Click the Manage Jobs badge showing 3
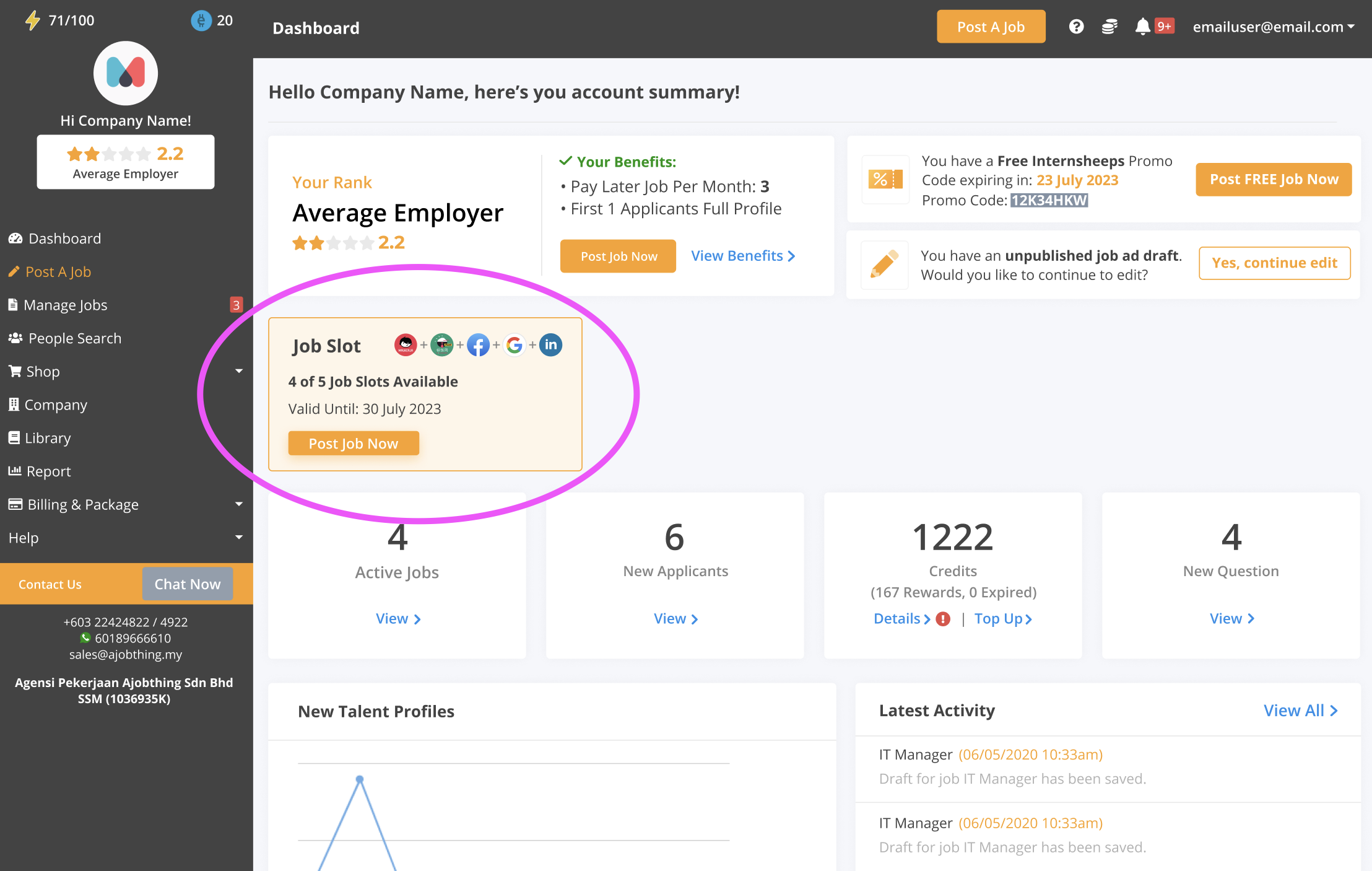This screenshot has width=1372, height=871. (236, 305)
